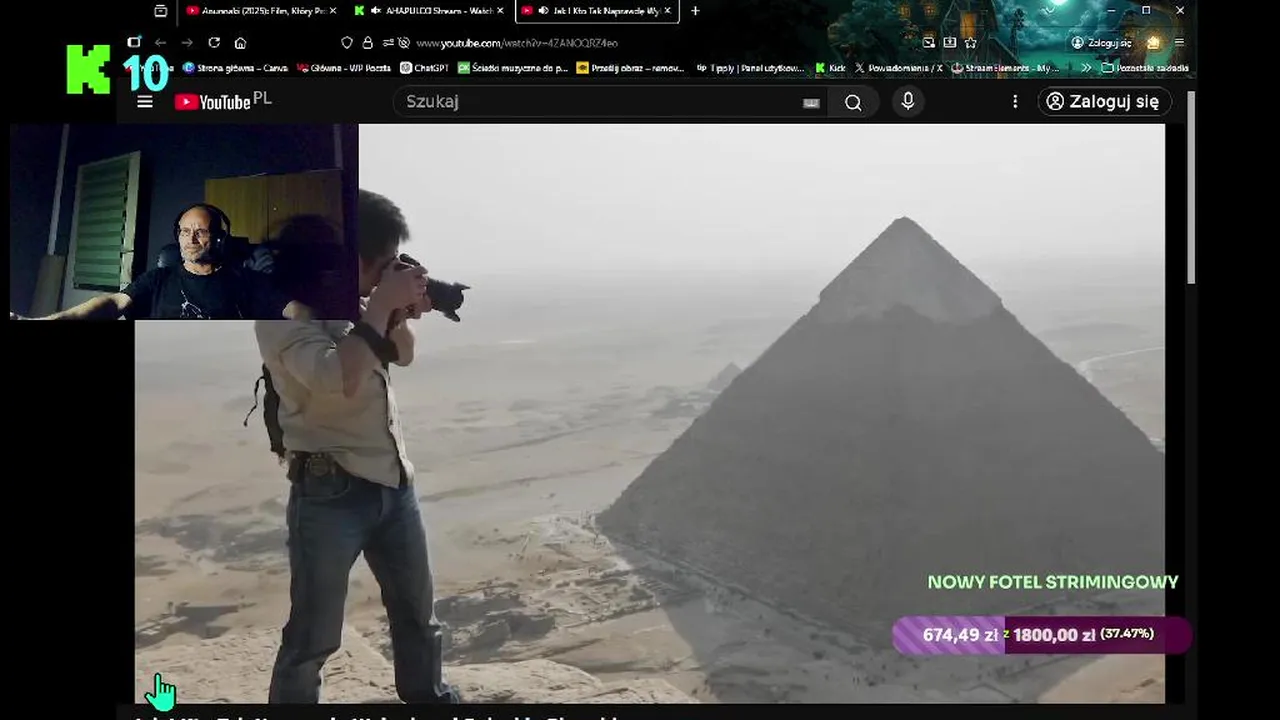Toggle picture-in-picture icon in address bar
The image size is (1280, 720).
click(929, 43)
